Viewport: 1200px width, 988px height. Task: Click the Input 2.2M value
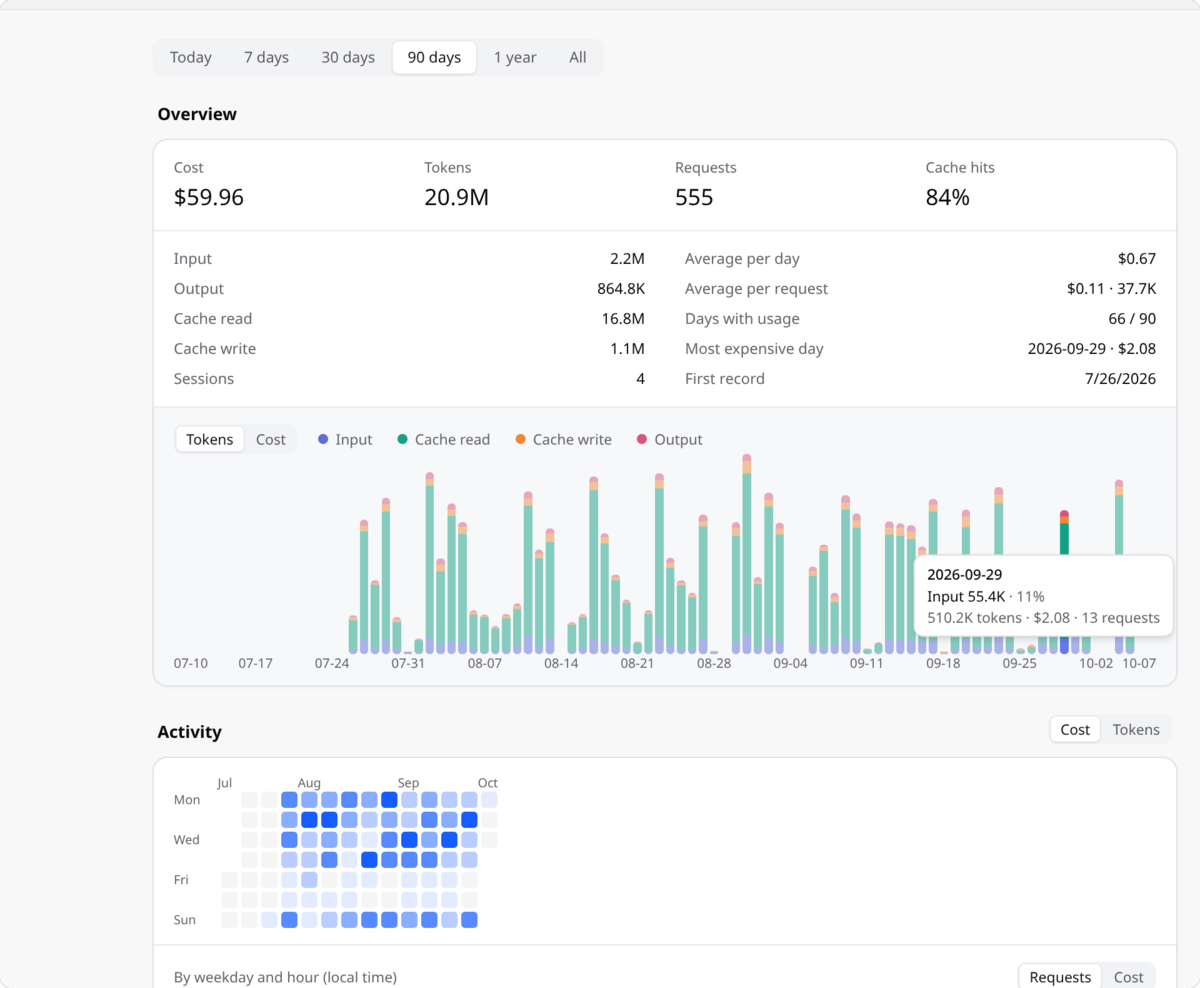coord(627,259)
